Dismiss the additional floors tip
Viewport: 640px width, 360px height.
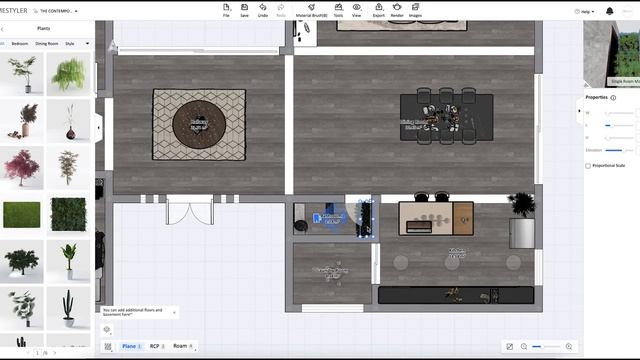coord(174,313)
